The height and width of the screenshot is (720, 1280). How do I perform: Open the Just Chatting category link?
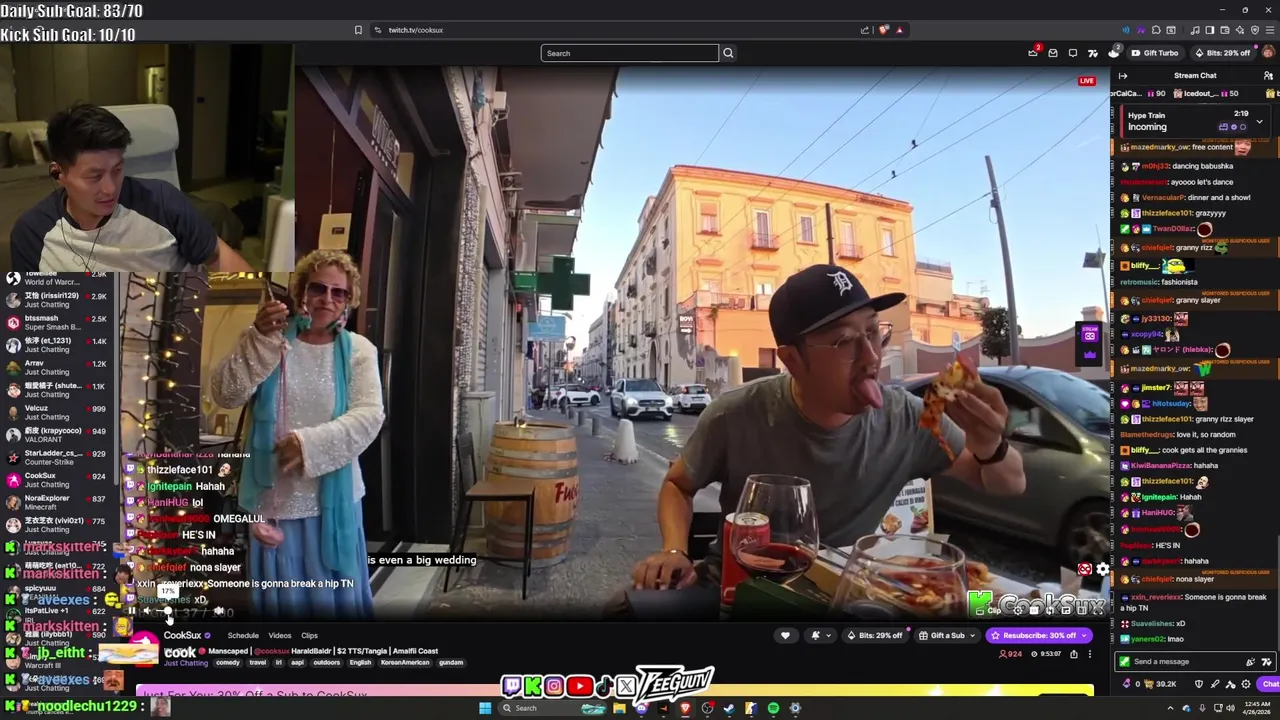(x=186, y=663)
